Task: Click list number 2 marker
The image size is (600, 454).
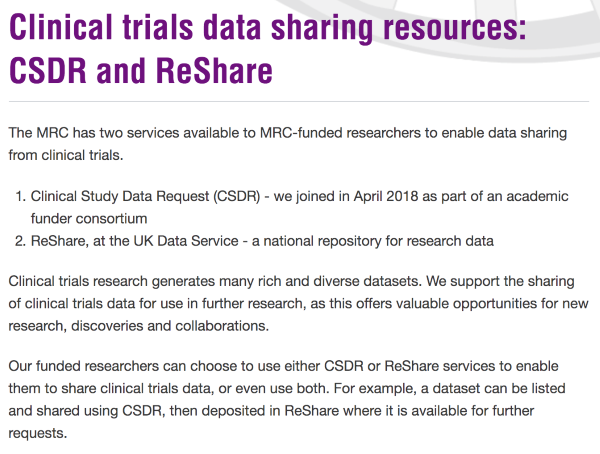Action: [20, 241]
